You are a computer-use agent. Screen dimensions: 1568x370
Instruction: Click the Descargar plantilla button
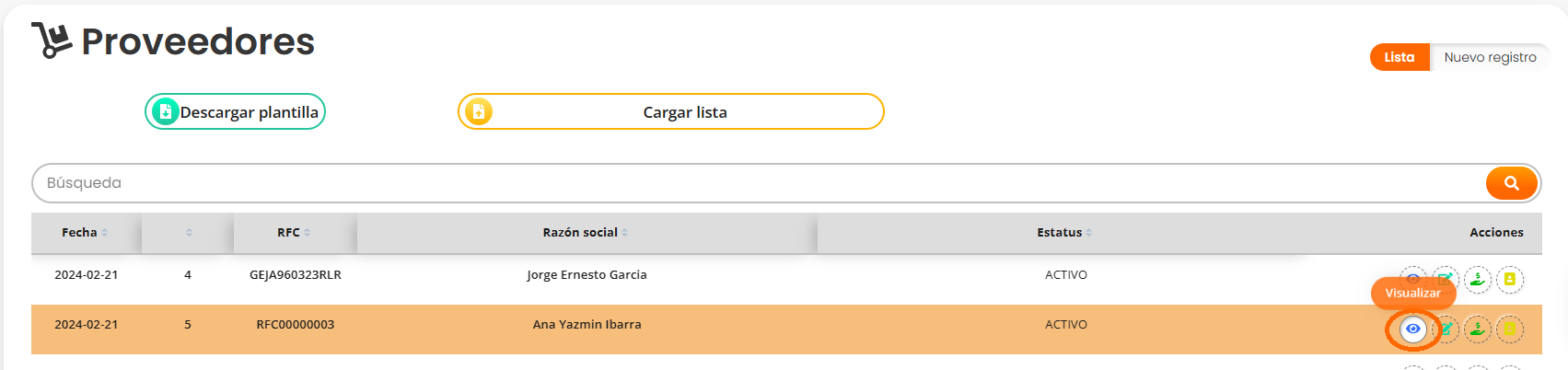pos(249,112)
